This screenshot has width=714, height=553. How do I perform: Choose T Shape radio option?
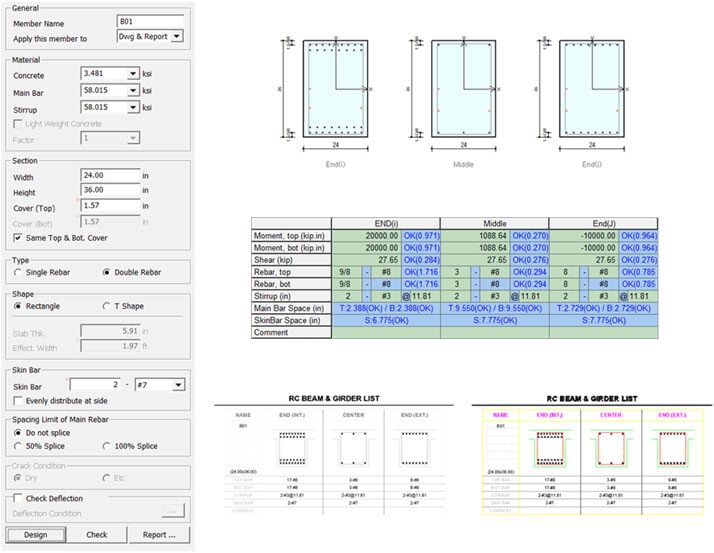click(x=107, y=306)
